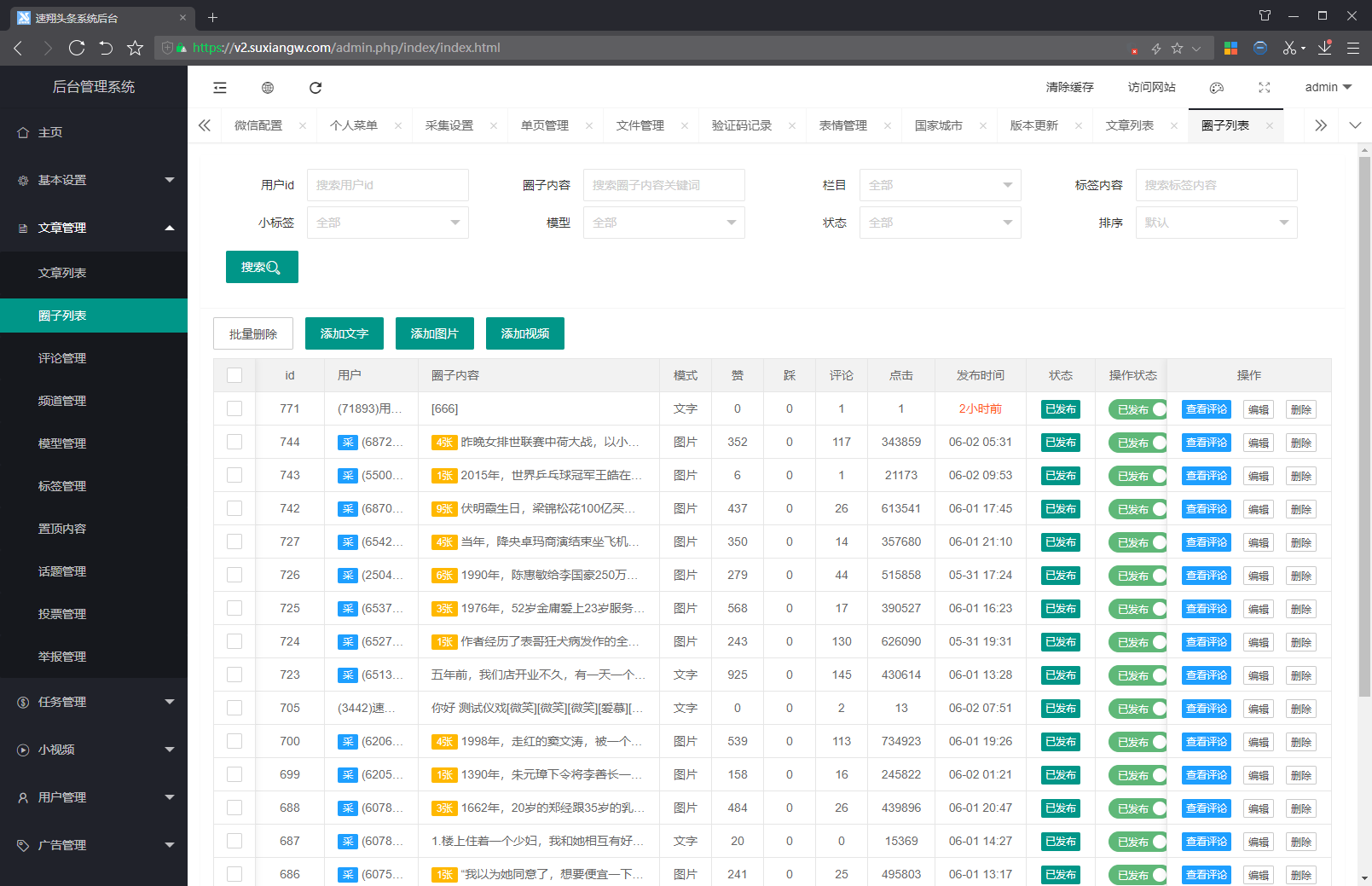
Task: Expand the 任务管理 sidebar menu
Action: click(x=94, y=702)
